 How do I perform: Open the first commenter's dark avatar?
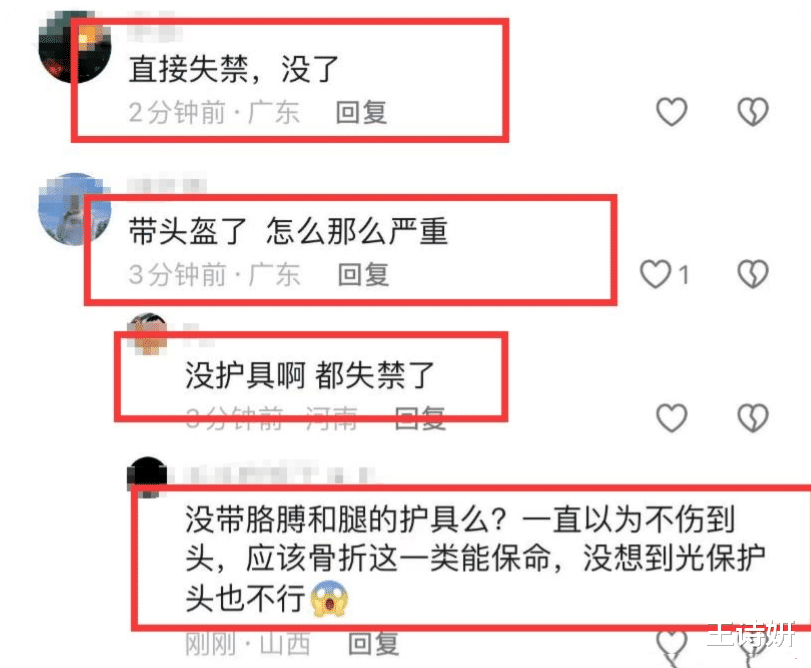(x=74, y=47)
